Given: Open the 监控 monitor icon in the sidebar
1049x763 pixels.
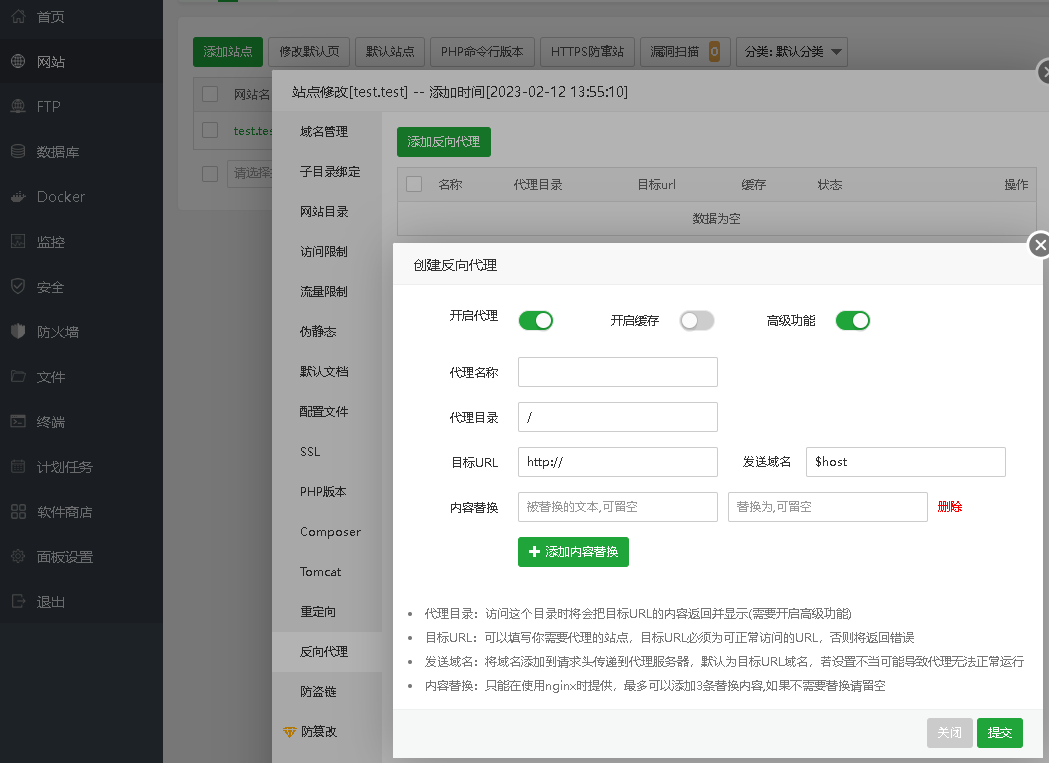Looking at the screenshot, I should [x=18, y=241].
